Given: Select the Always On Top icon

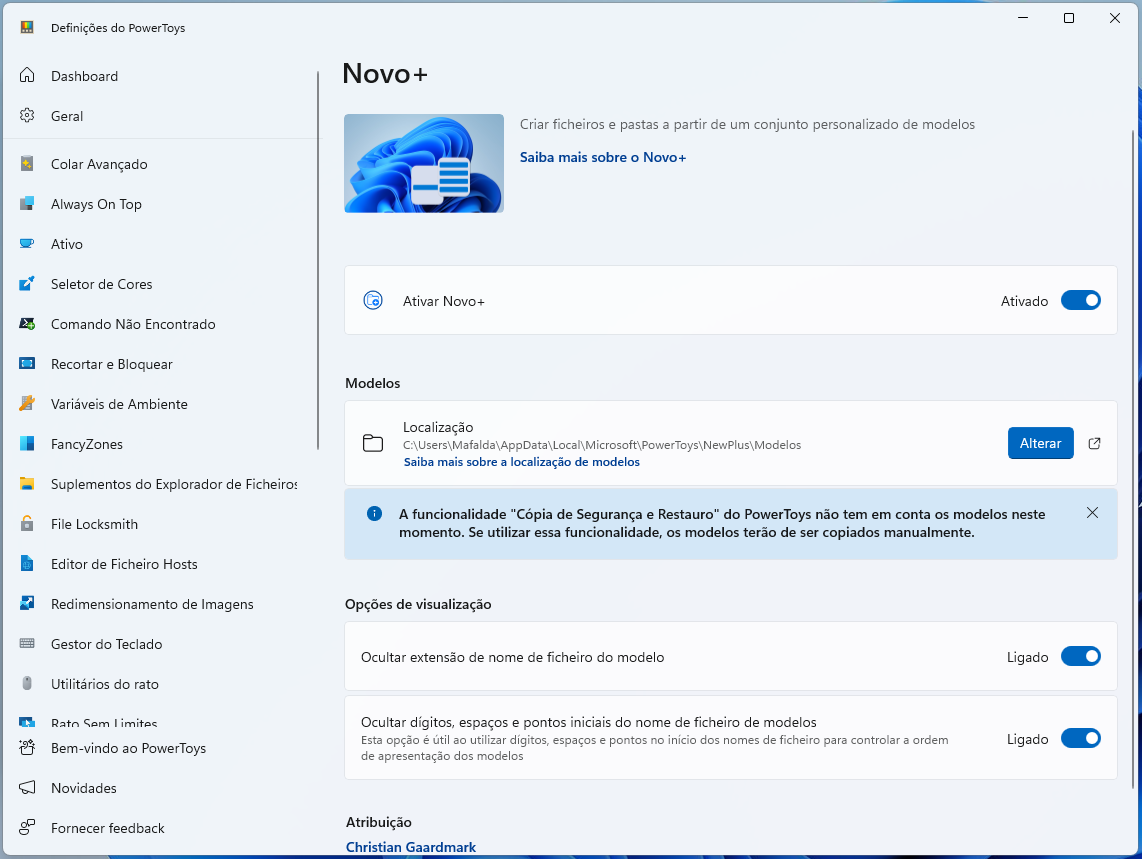Looking at the screenshot, I should tap(27, 204).
